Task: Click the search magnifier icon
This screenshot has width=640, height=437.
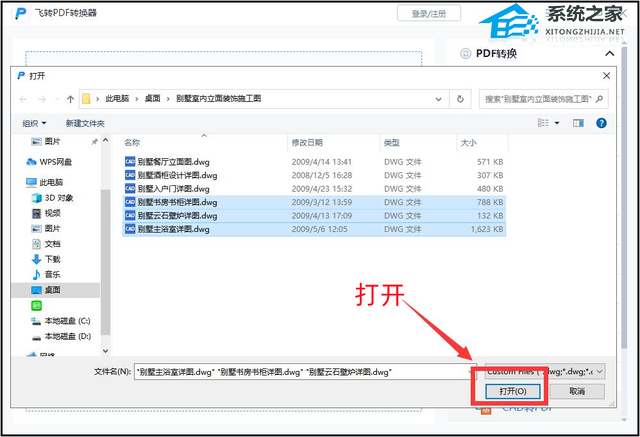Action: point(599,99)
